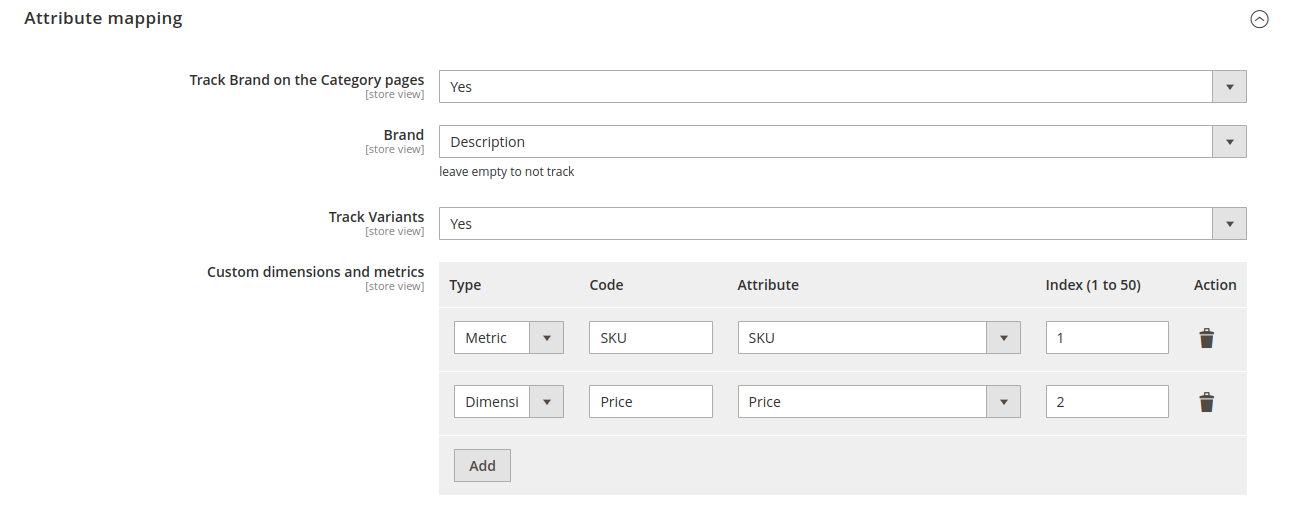The width and height of the screenshot is (1289, 517).
Task: Open Track Brand on Category pages dropdown
Action: [843, 87]
